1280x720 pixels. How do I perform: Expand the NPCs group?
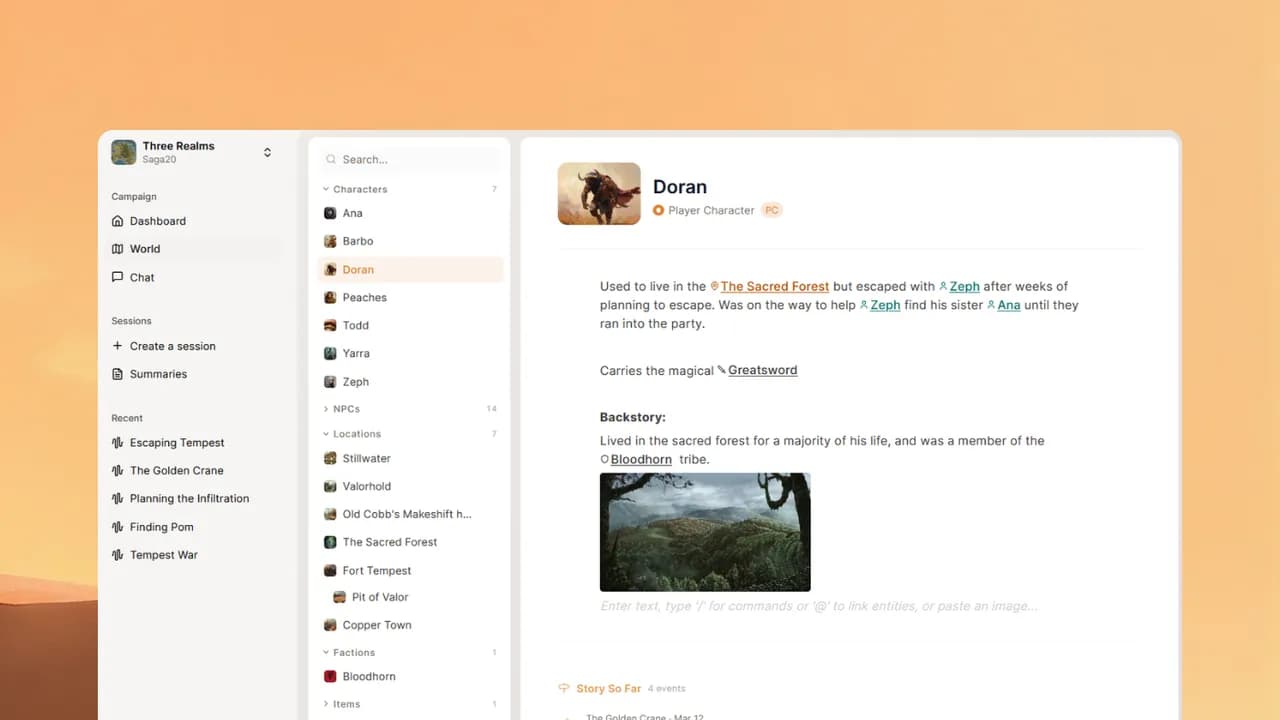326,409
